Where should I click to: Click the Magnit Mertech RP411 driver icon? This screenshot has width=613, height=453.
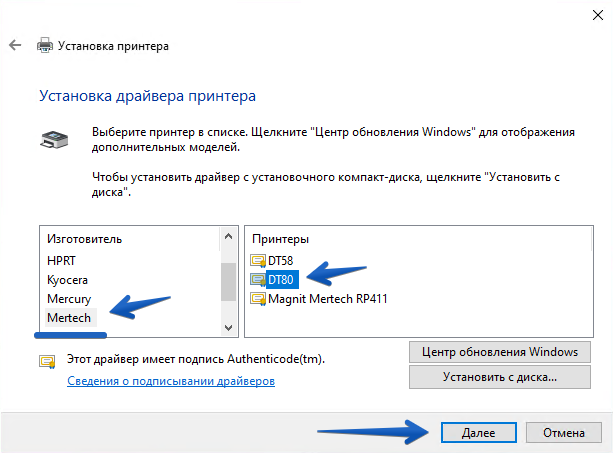[x=257, y=298]
